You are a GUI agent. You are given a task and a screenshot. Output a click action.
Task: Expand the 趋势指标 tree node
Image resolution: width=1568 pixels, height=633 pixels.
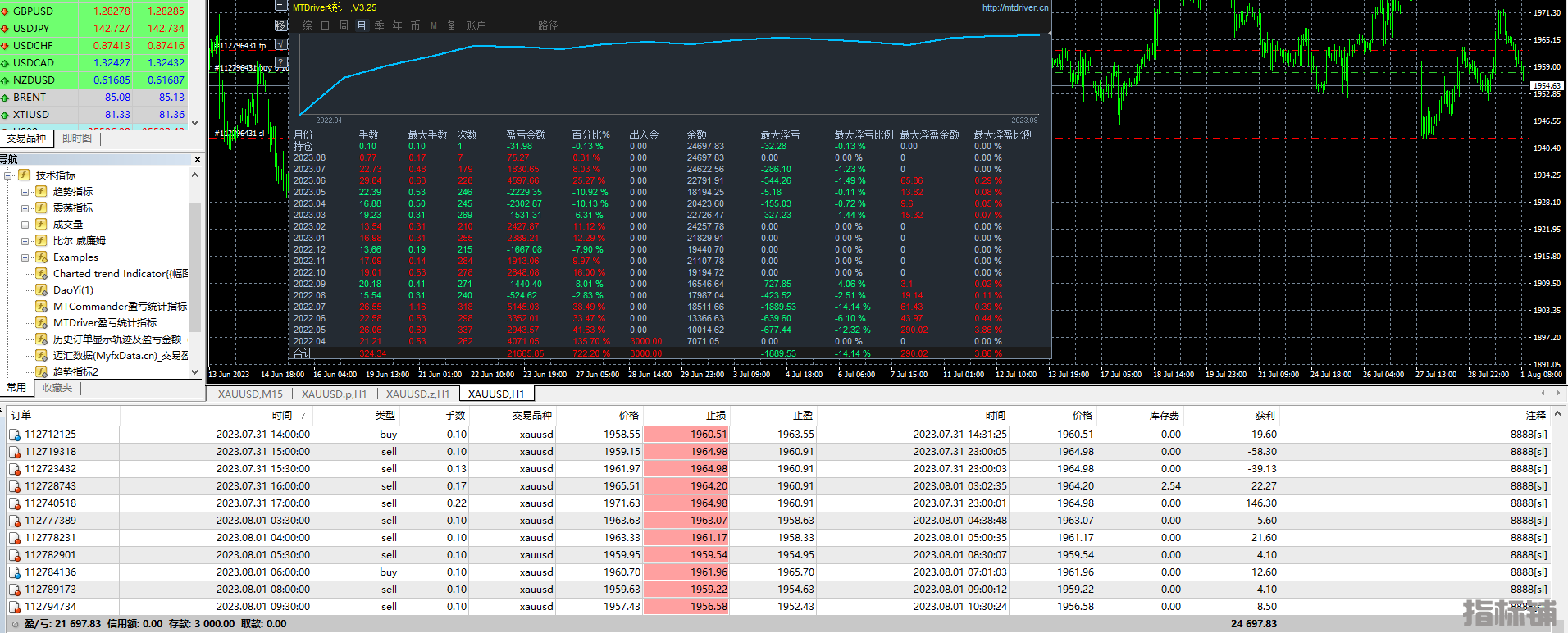25,192
